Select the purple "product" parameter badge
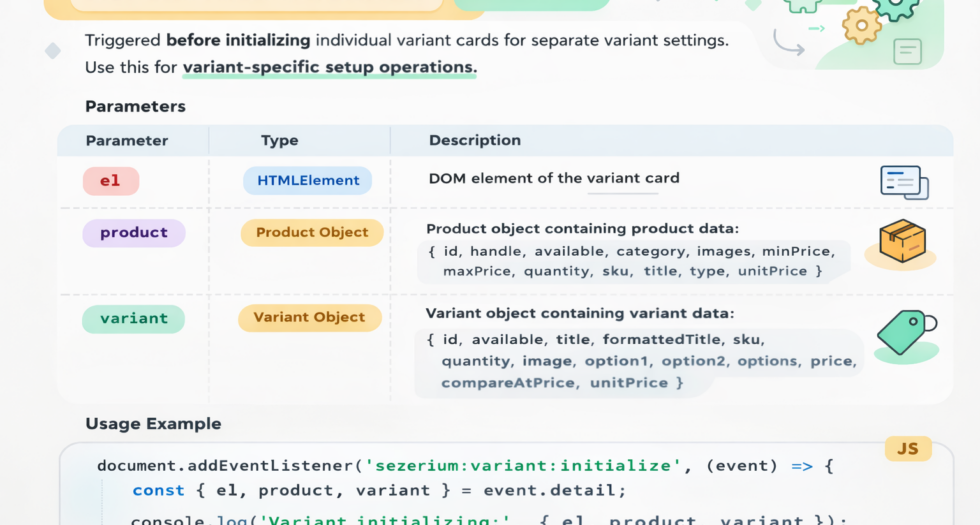Screen dimensions: 980x525 coord(134,233)
